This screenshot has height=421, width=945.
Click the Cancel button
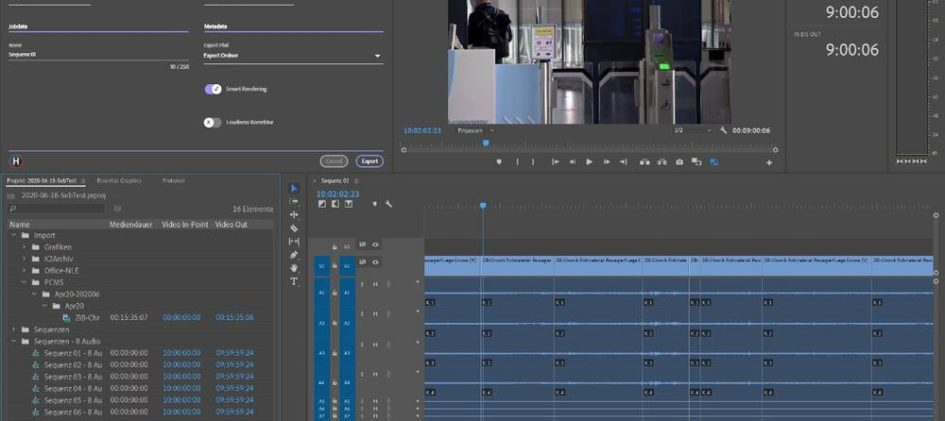(x=334, y=161)
